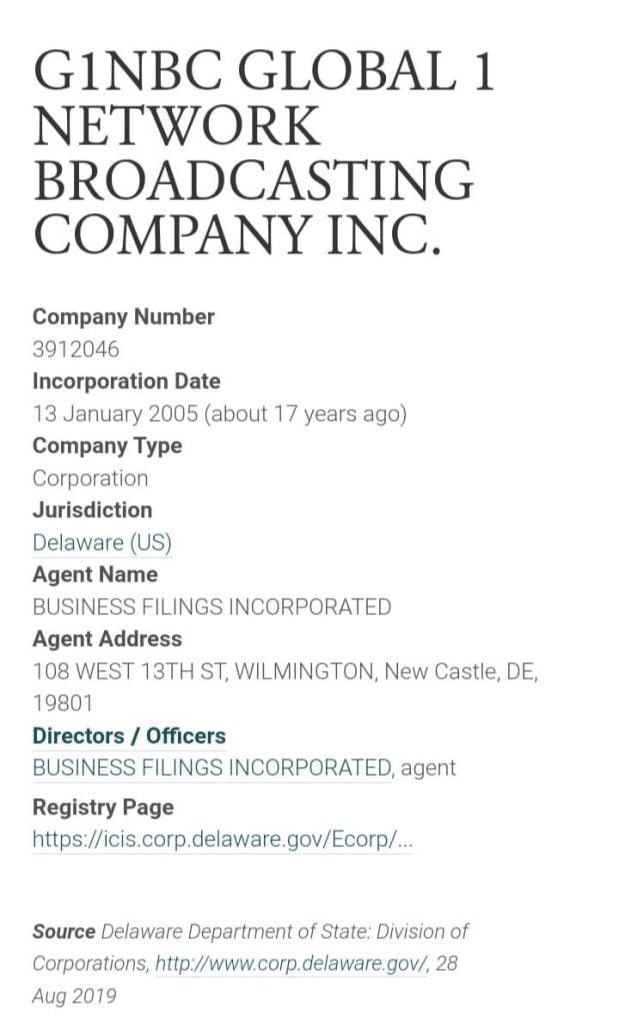
Task: Click the Agent Address label
Action: [107, 638]
